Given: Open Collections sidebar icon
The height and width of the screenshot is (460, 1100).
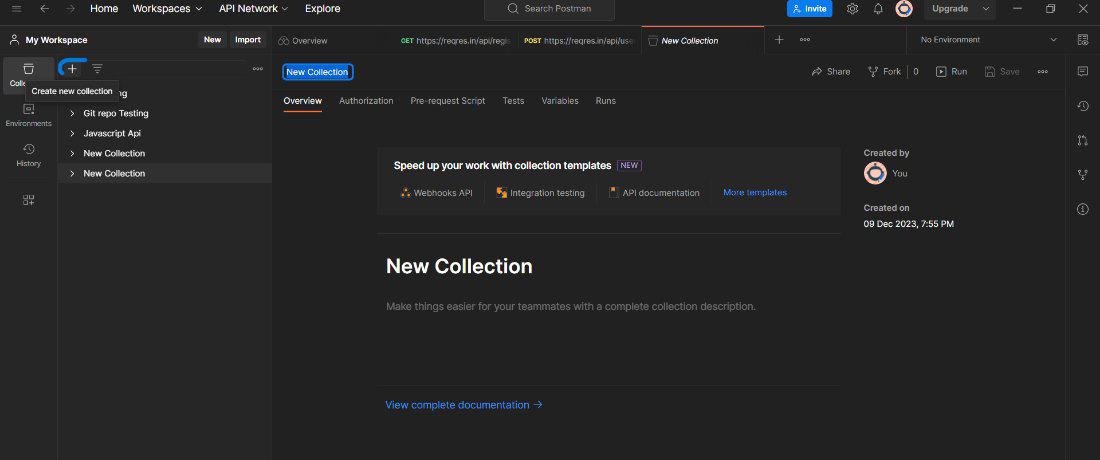Looking at the screenshot, I should (28, 74).
